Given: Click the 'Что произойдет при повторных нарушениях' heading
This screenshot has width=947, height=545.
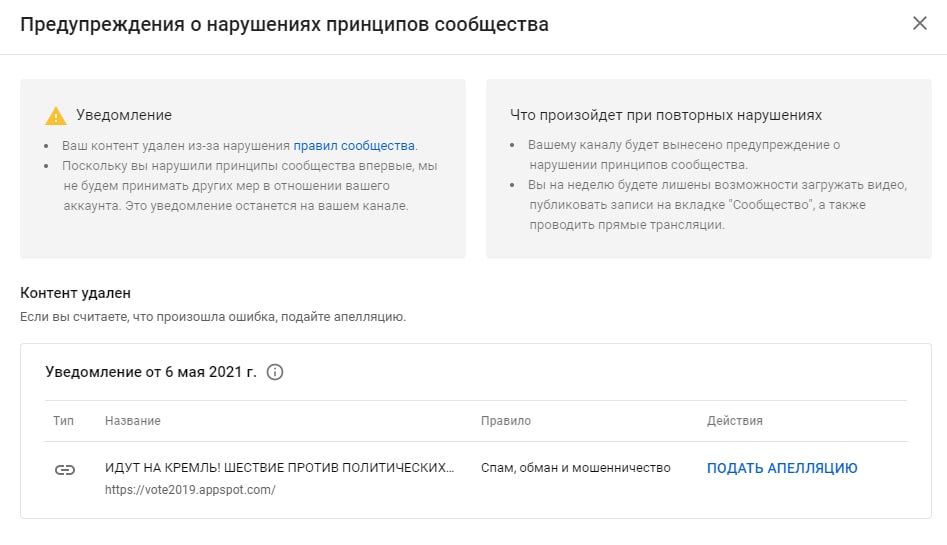Looking at the screenshot, I should [666, 115].
